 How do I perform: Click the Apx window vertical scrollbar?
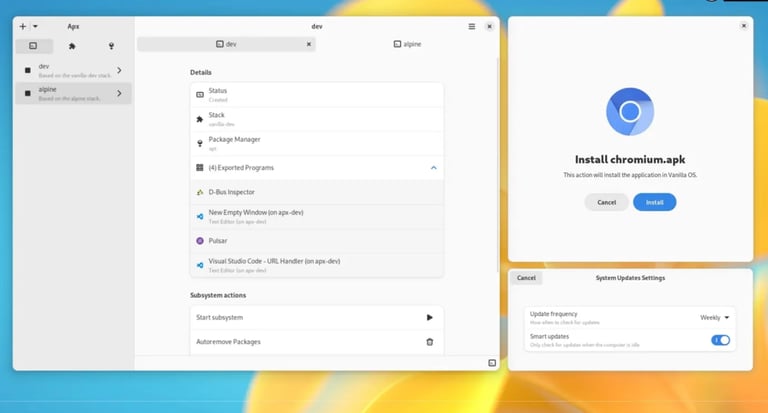498,164
